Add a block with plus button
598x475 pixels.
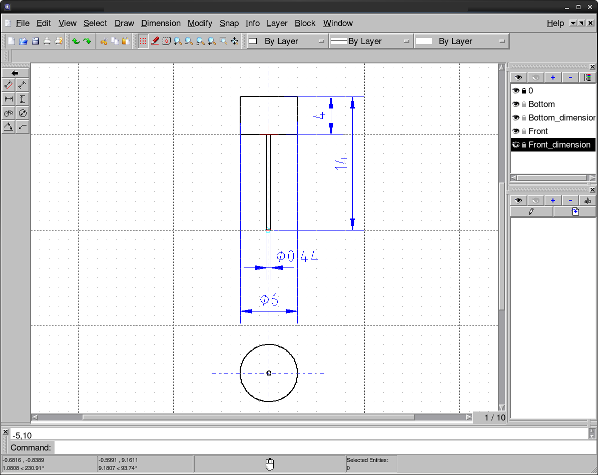(553, 200)
